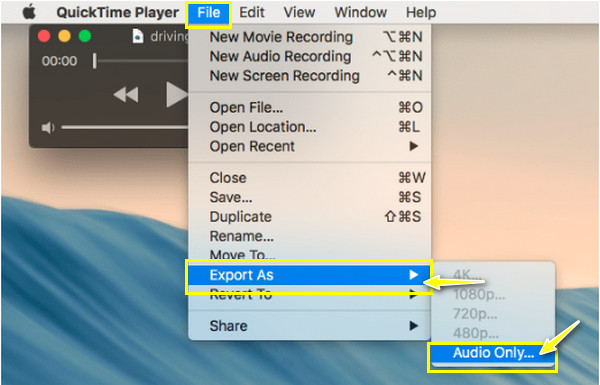The image size is (600, 385).
Task: Open the Apple menu
Action: [29, 12]
